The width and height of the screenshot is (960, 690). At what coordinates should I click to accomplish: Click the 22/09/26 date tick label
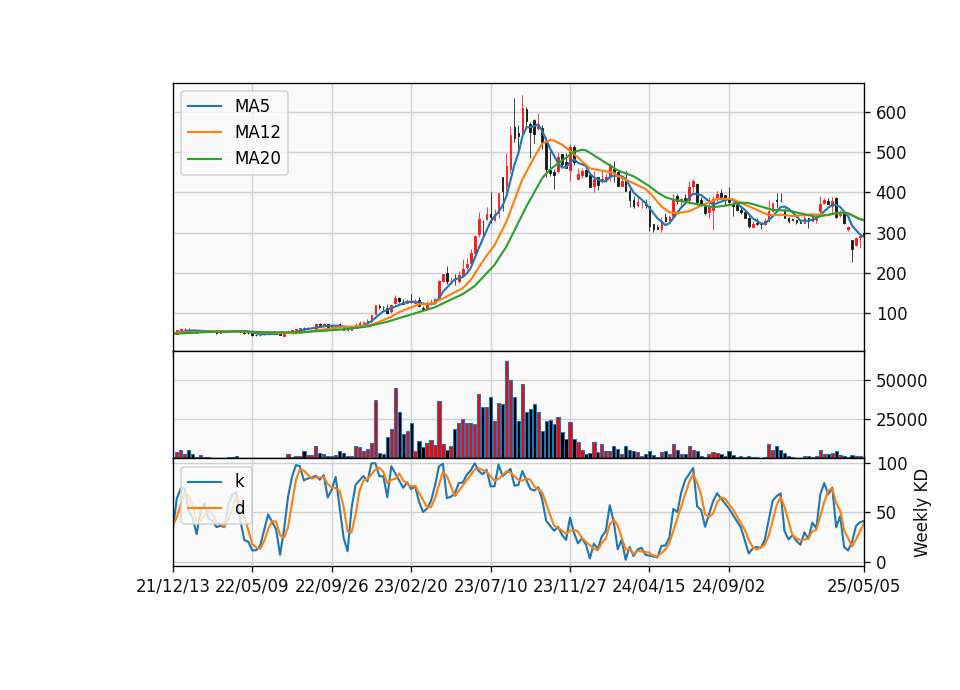[332, 586]
